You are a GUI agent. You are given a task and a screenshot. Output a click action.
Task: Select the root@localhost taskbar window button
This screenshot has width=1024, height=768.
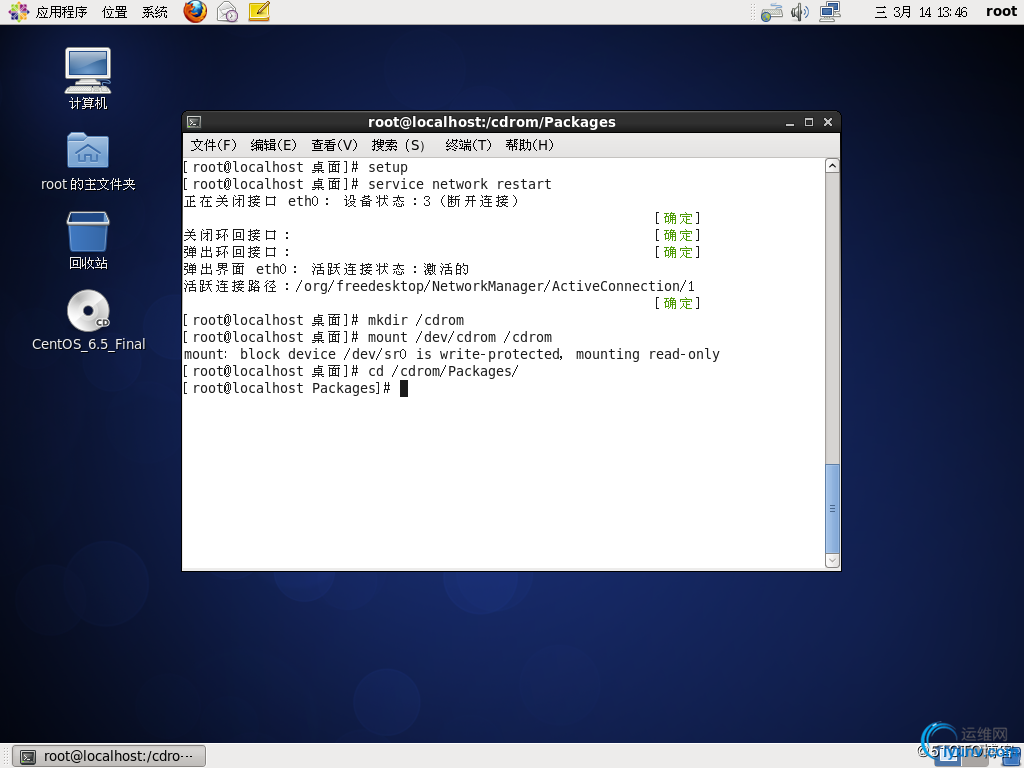pyautogui.click(x=110, y=756)
